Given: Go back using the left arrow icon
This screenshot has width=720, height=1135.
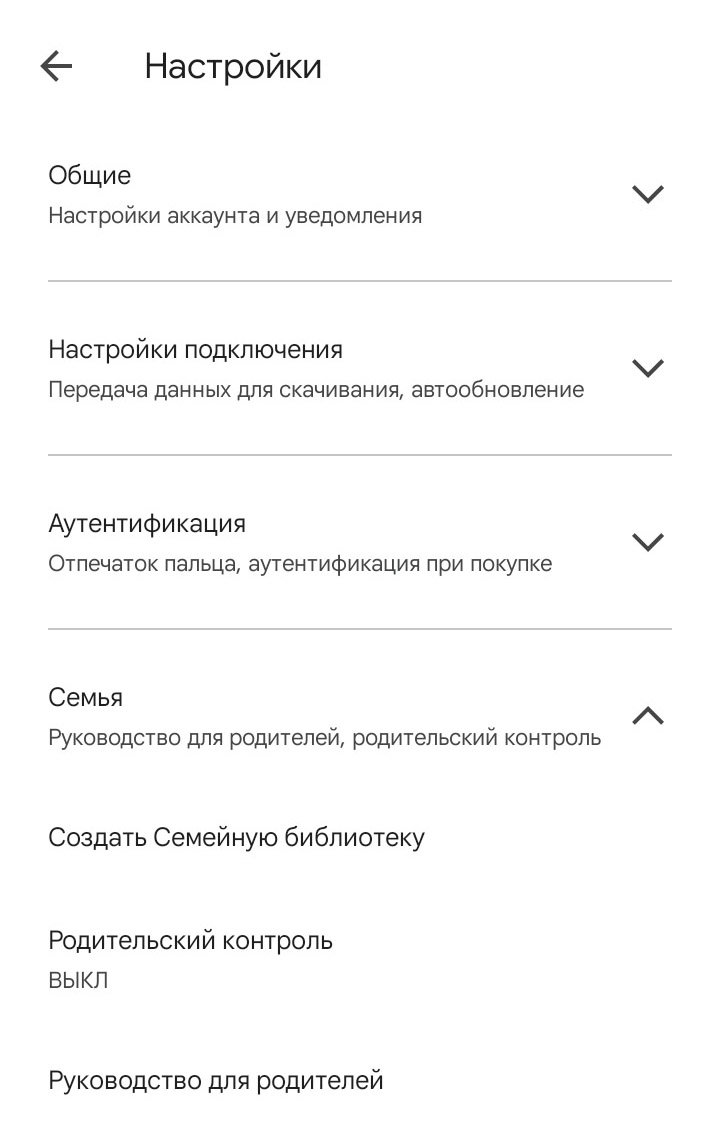Looking at the screenshot, I should coord(56,67).
